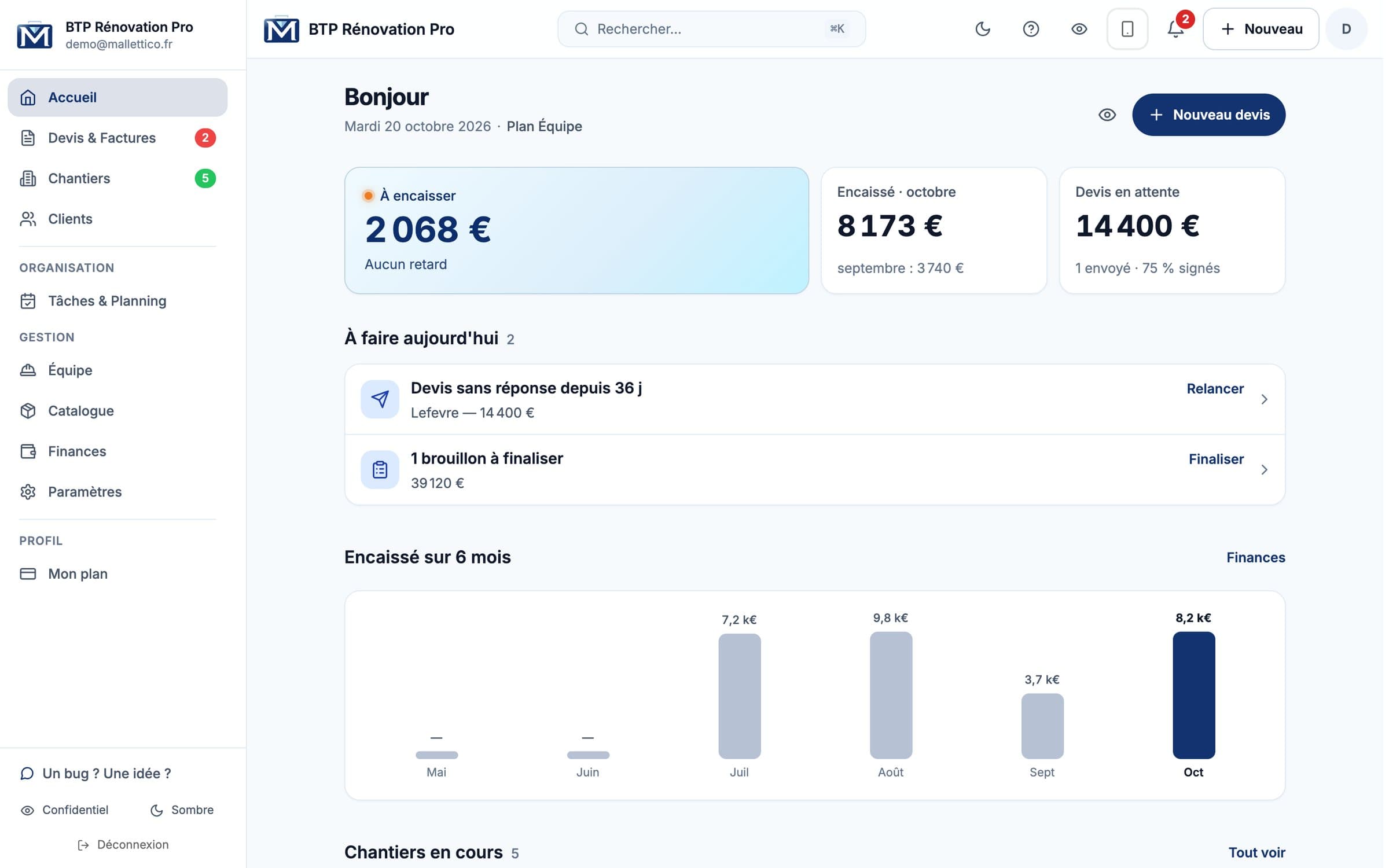Select the Oct bar in the chart

1194,695
